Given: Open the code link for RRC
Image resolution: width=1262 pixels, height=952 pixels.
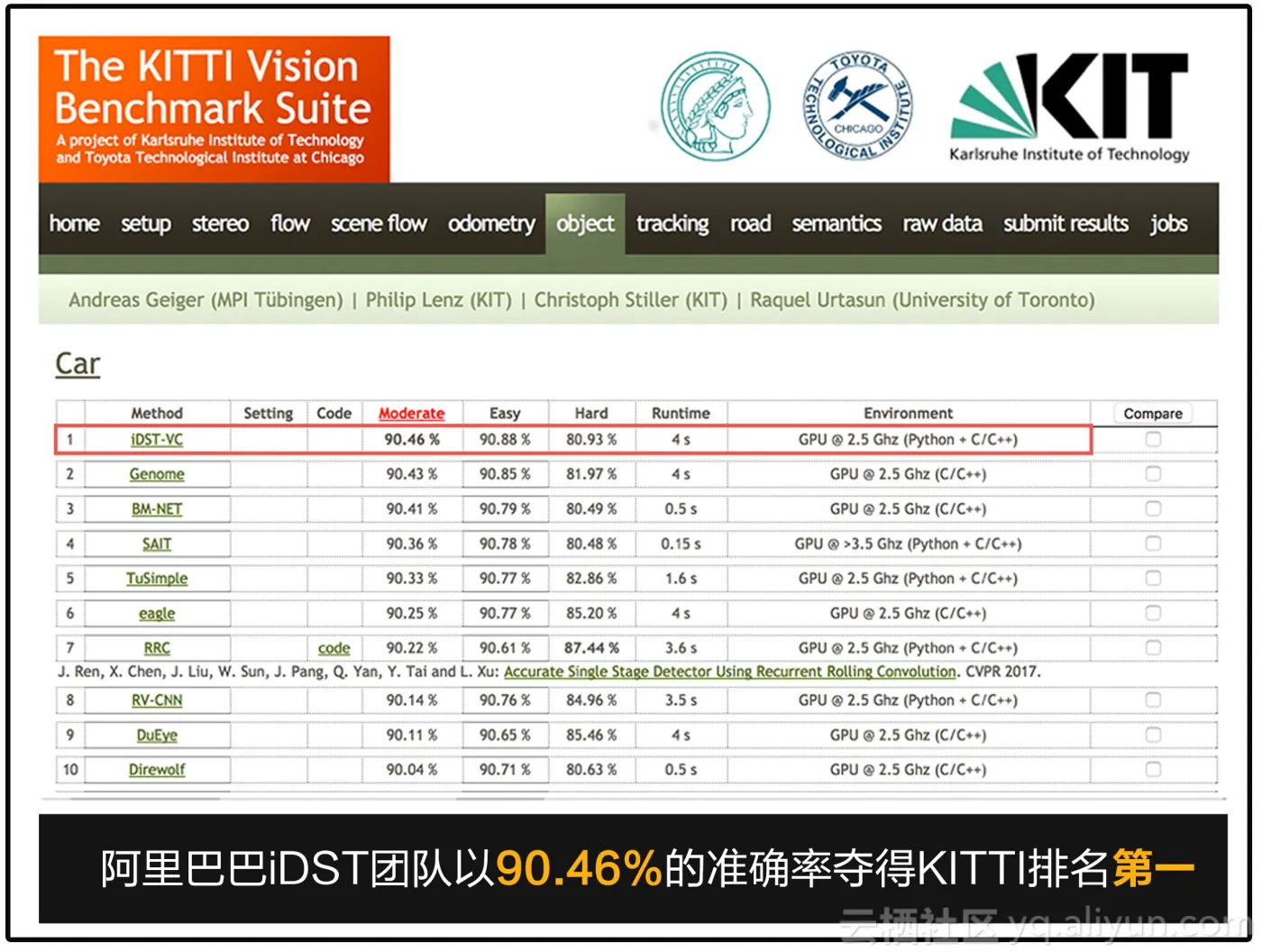Looking at the screenshot, I should [x=334, y=648].
